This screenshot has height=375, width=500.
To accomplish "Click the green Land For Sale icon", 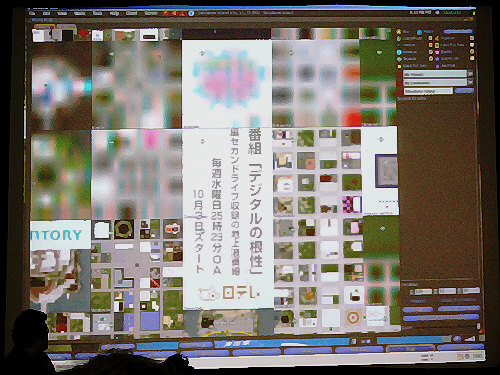I will pos(437,45).
